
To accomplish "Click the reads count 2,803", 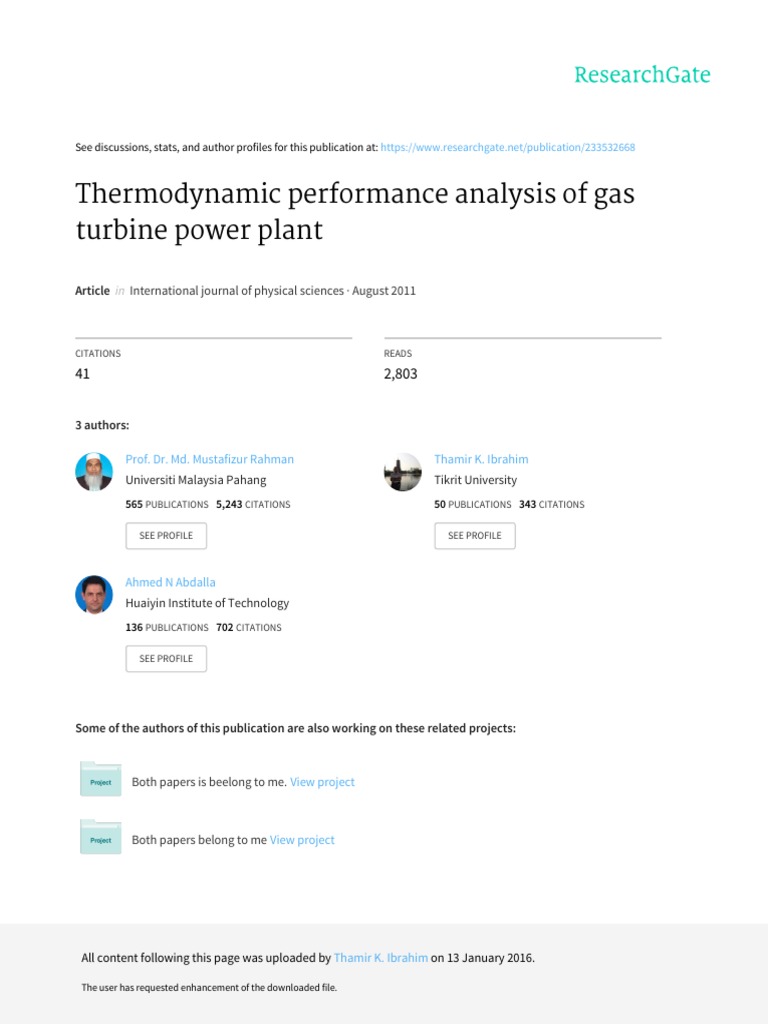I will point(400,374).
